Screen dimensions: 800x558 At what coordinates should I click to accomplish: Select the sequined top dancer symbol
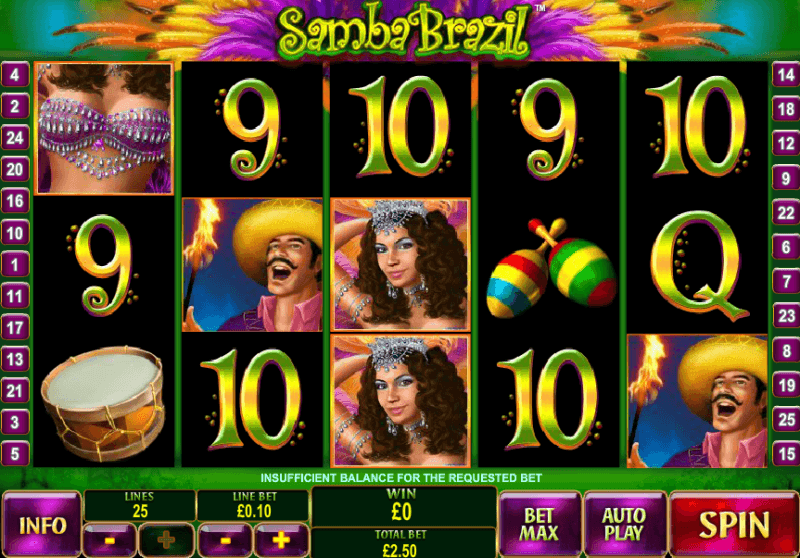104,129
